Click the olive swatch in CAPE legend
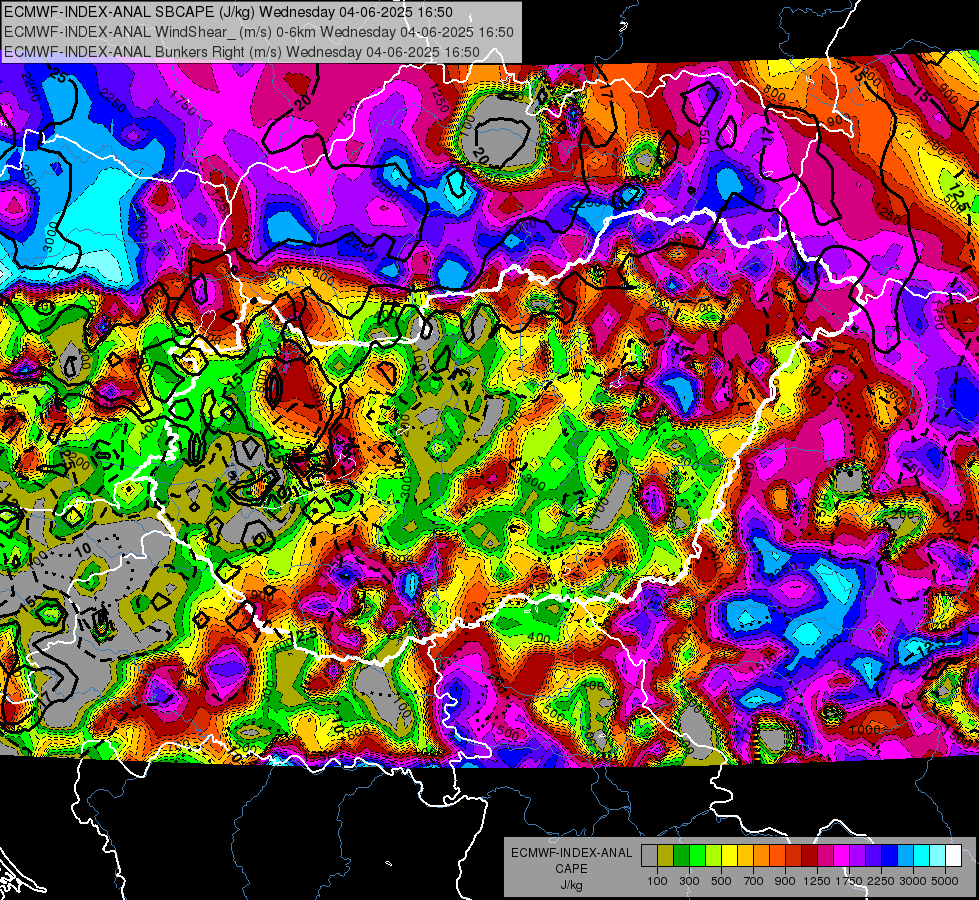The image size is (979, 900). 665,856
